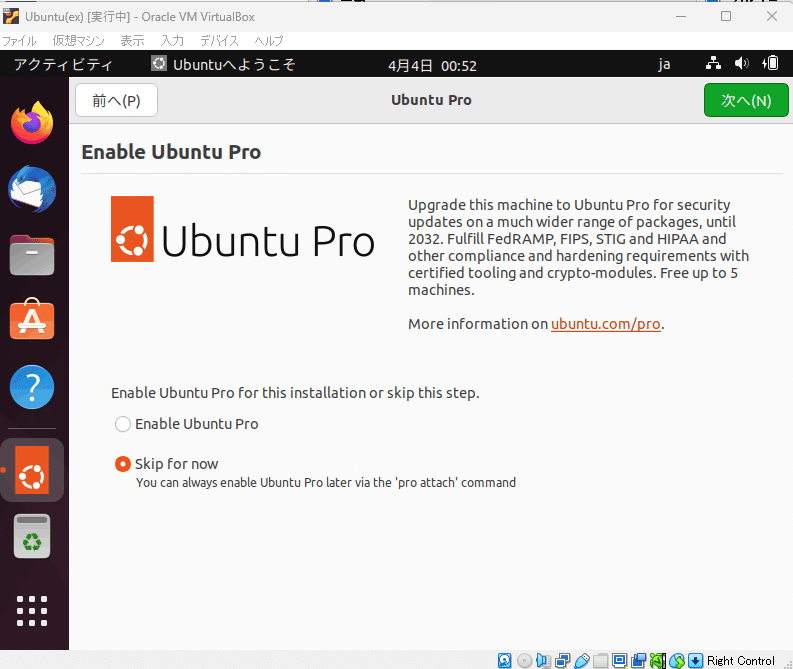Click VirtualBox recording indicator icon
The width and height of the screenshot is (793, 669).
click(639, 660)
